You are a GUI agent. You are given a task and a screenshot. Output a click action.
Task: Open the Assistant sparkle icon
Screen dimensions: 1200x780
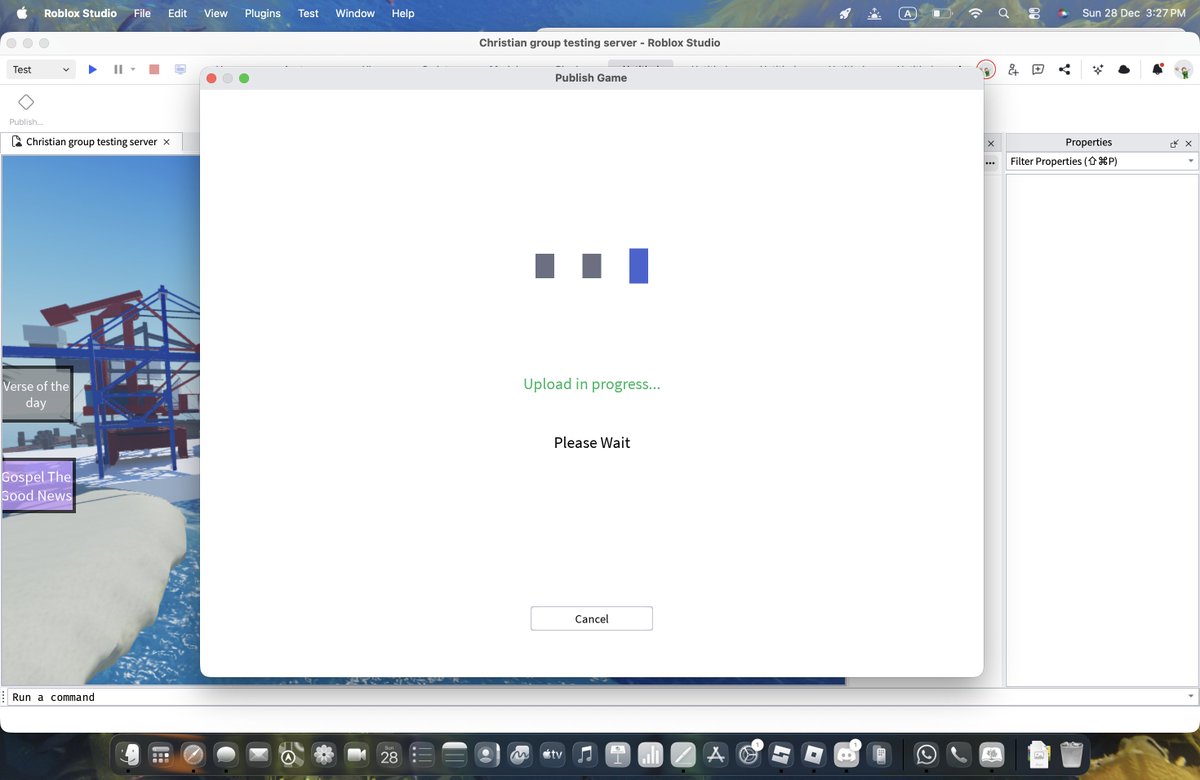tap(1098, 69)
